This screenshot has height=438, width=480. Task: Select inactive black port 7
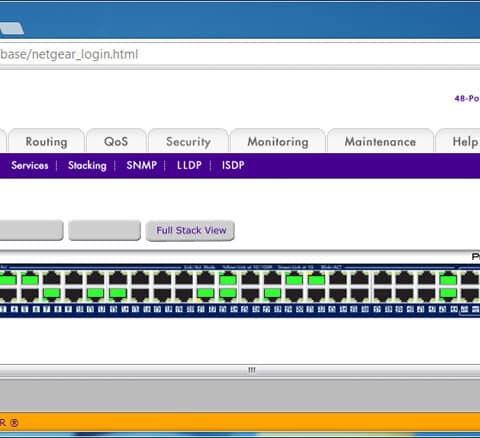click(x=52, y=279)
